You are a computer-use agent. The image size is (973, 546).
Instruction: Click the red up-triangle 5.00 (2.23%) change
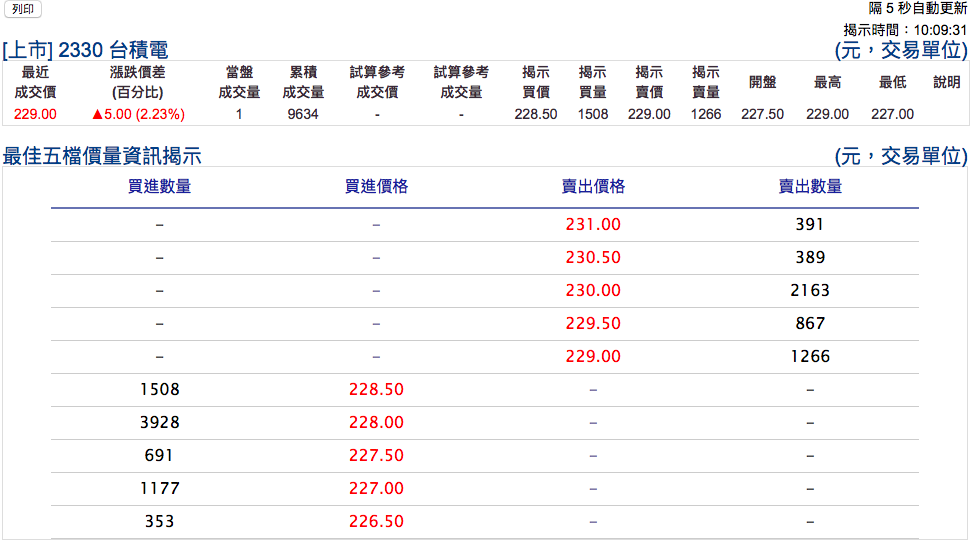point(138,115)
